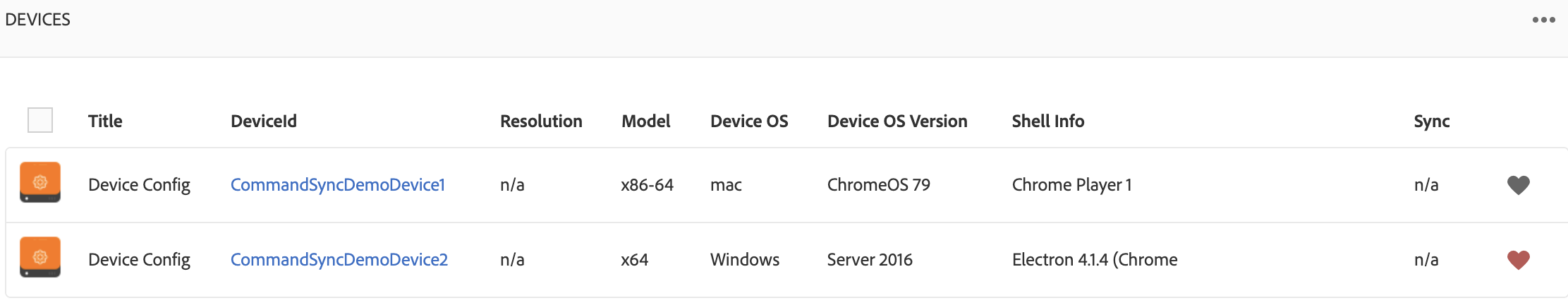The width and height of the screenshot is (1568, 303).
Task: Open the DEVICES panel three-dots menu
Action: point(1543,20)
